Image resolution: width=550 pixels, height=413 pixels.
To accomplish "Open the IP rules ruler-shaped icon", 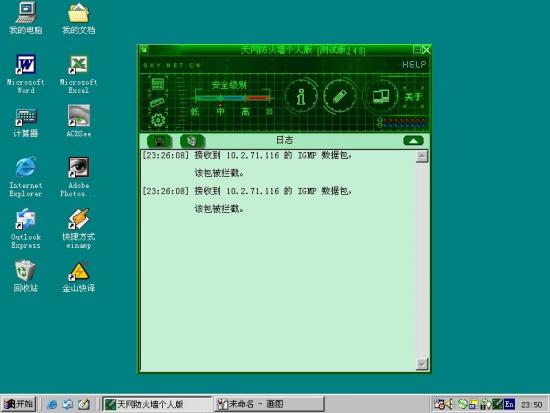I will 157,102.
